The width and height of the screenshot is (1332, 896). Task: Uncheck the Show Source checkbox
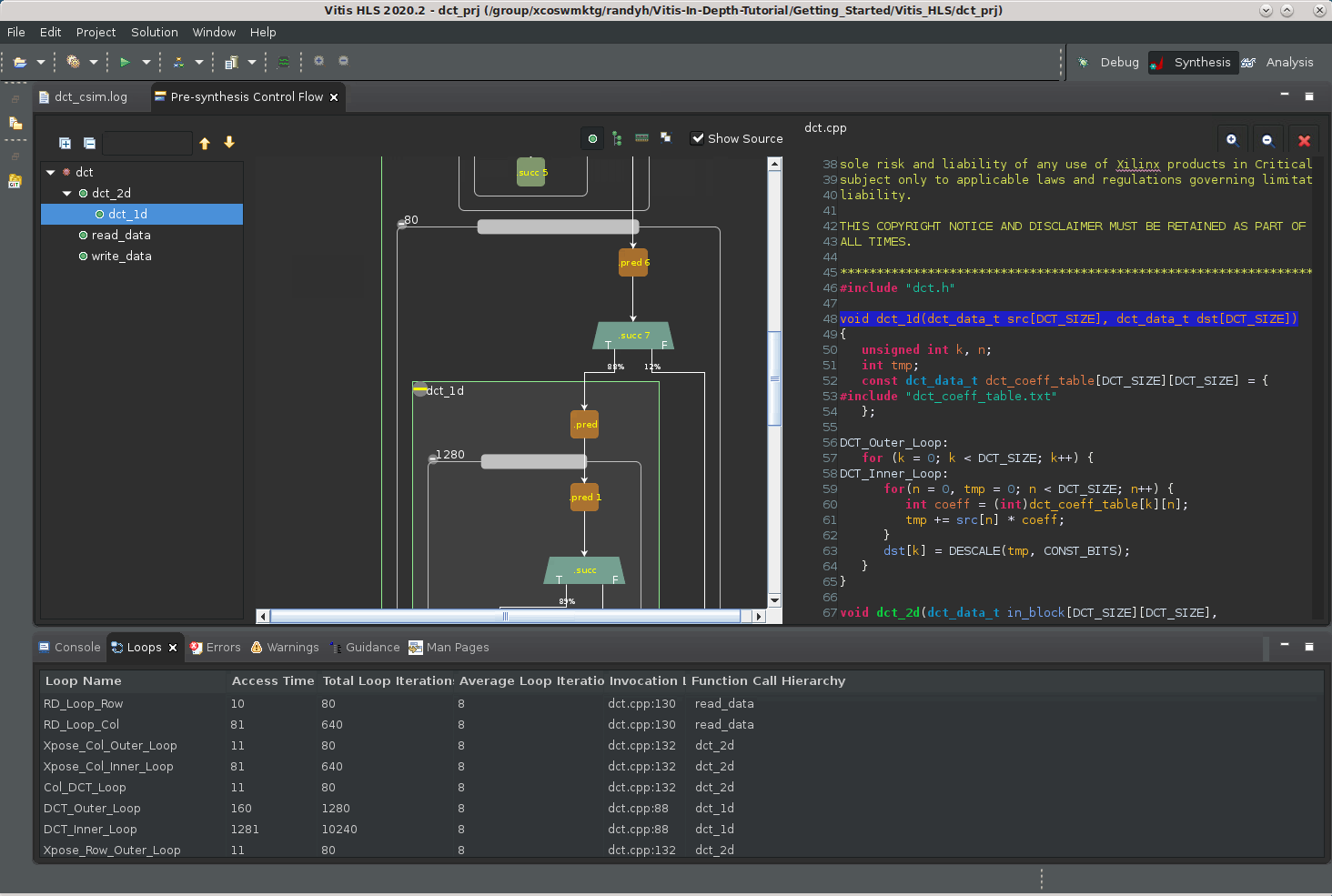click(x=698, y=138)
